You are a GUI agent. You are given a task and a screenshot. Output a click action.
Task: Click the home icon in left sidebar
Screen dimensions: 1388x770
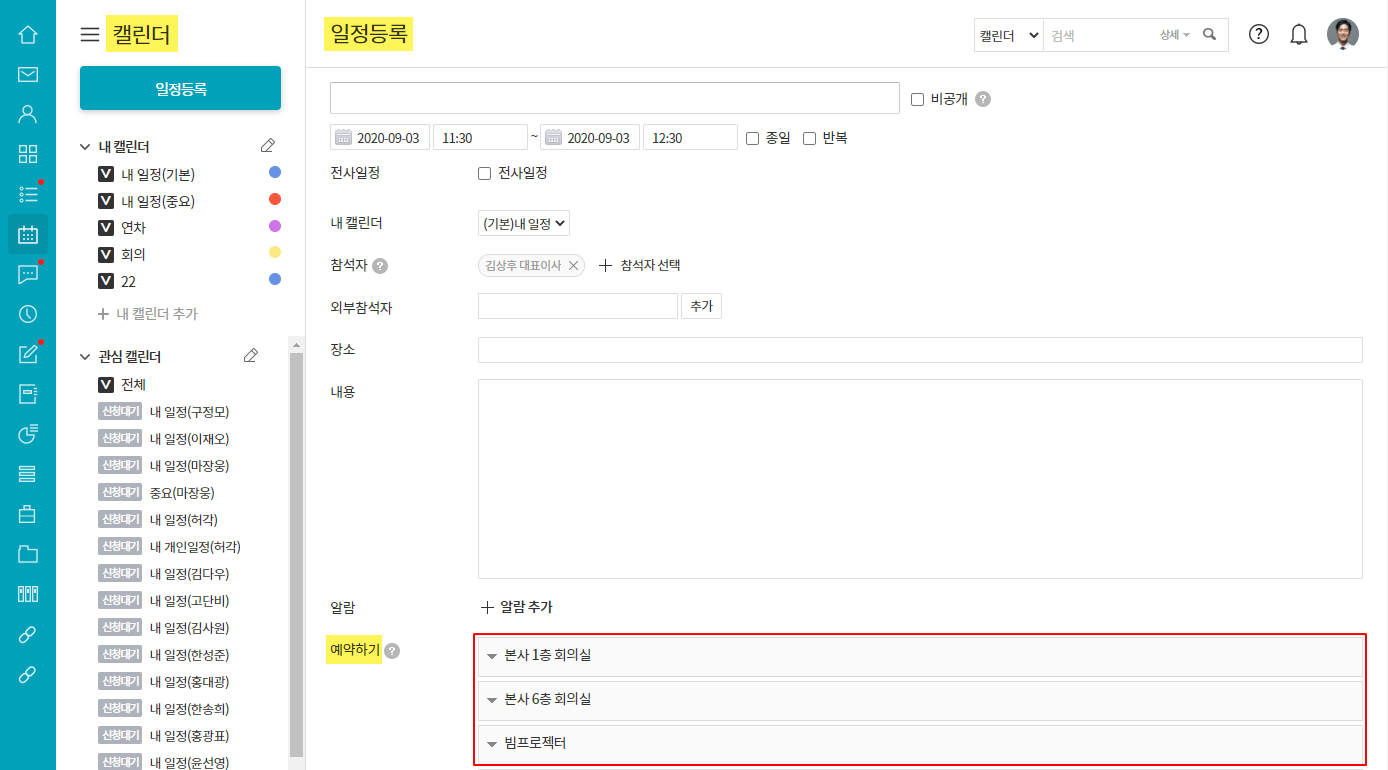tap(28, 35)
